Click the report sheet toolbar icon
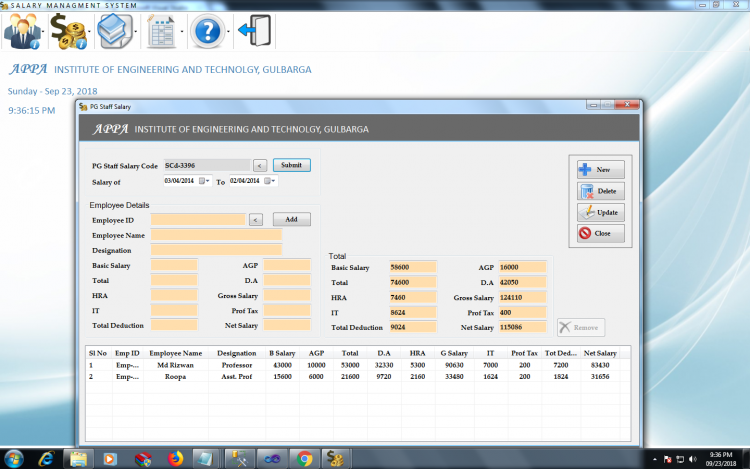 pos(160,31)
